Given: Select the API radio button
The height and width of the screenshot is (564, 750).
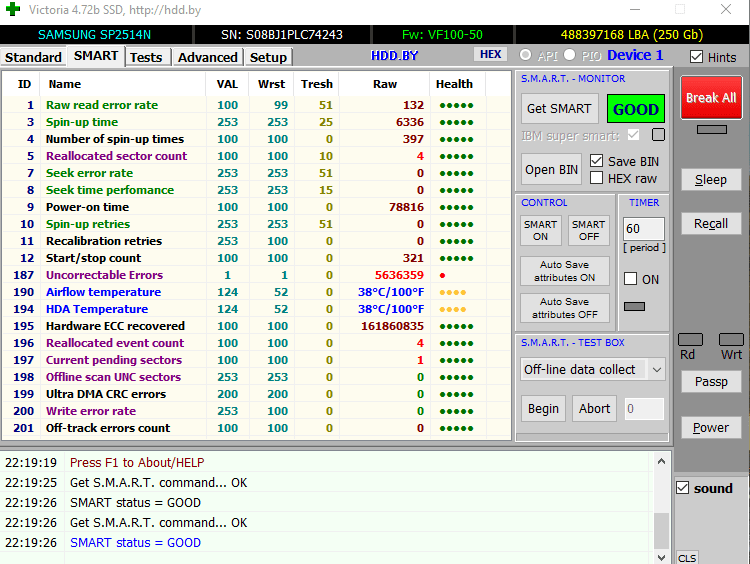Looking at the screenshot, I should pyautogui.click(x=526, y=55).
